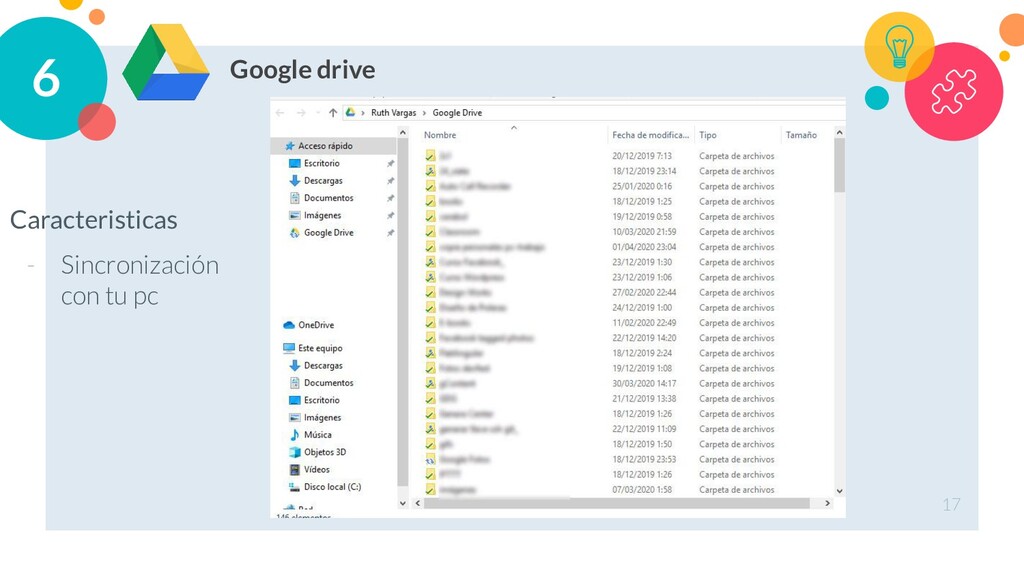The image size is (1024, 576).
Task: Open Documentos under Acceso rápido
Action: click(328, 198)
